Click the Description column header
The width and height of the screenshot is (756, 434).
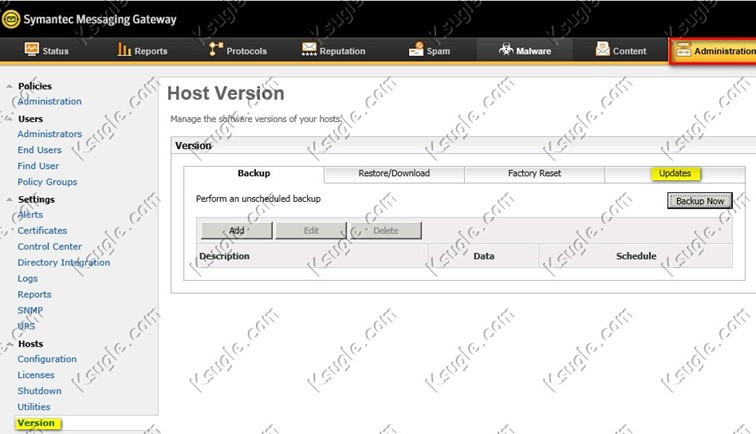[x=225, y=256]
